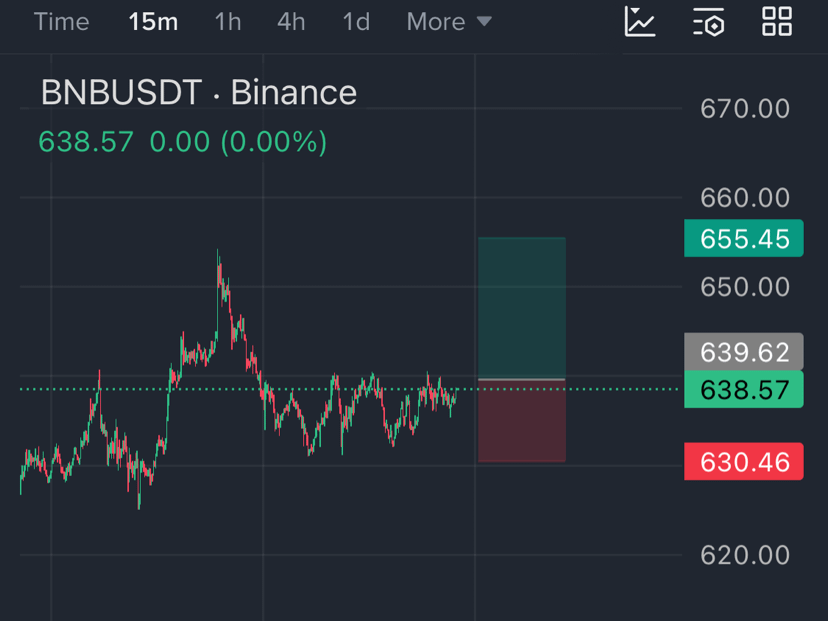
Task: Open the four-square grid layout icon
Action: [x=777, y=22]
